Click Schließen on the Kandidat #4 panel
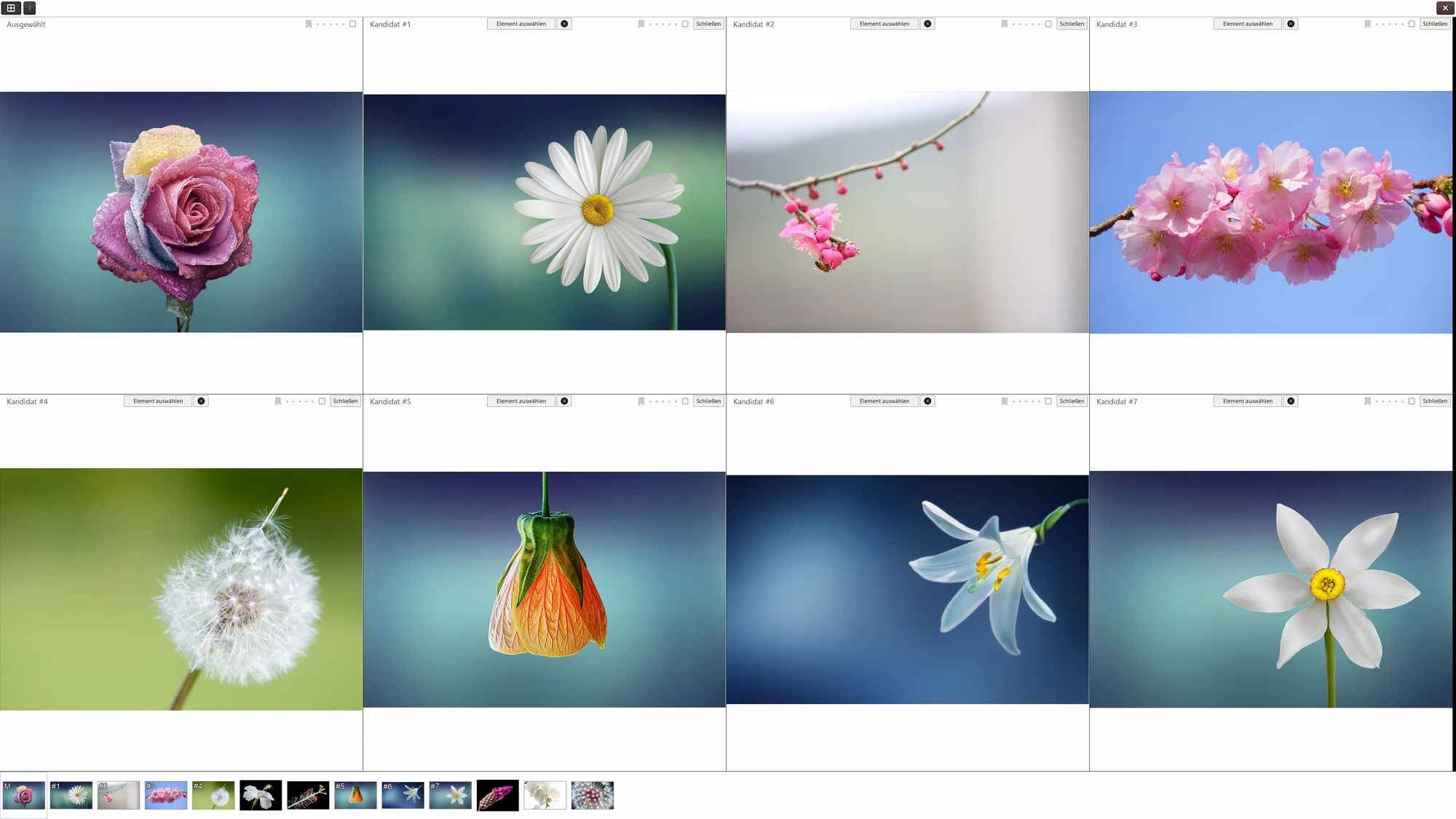This screenshot has height=819, width=1456. point(345,401)
